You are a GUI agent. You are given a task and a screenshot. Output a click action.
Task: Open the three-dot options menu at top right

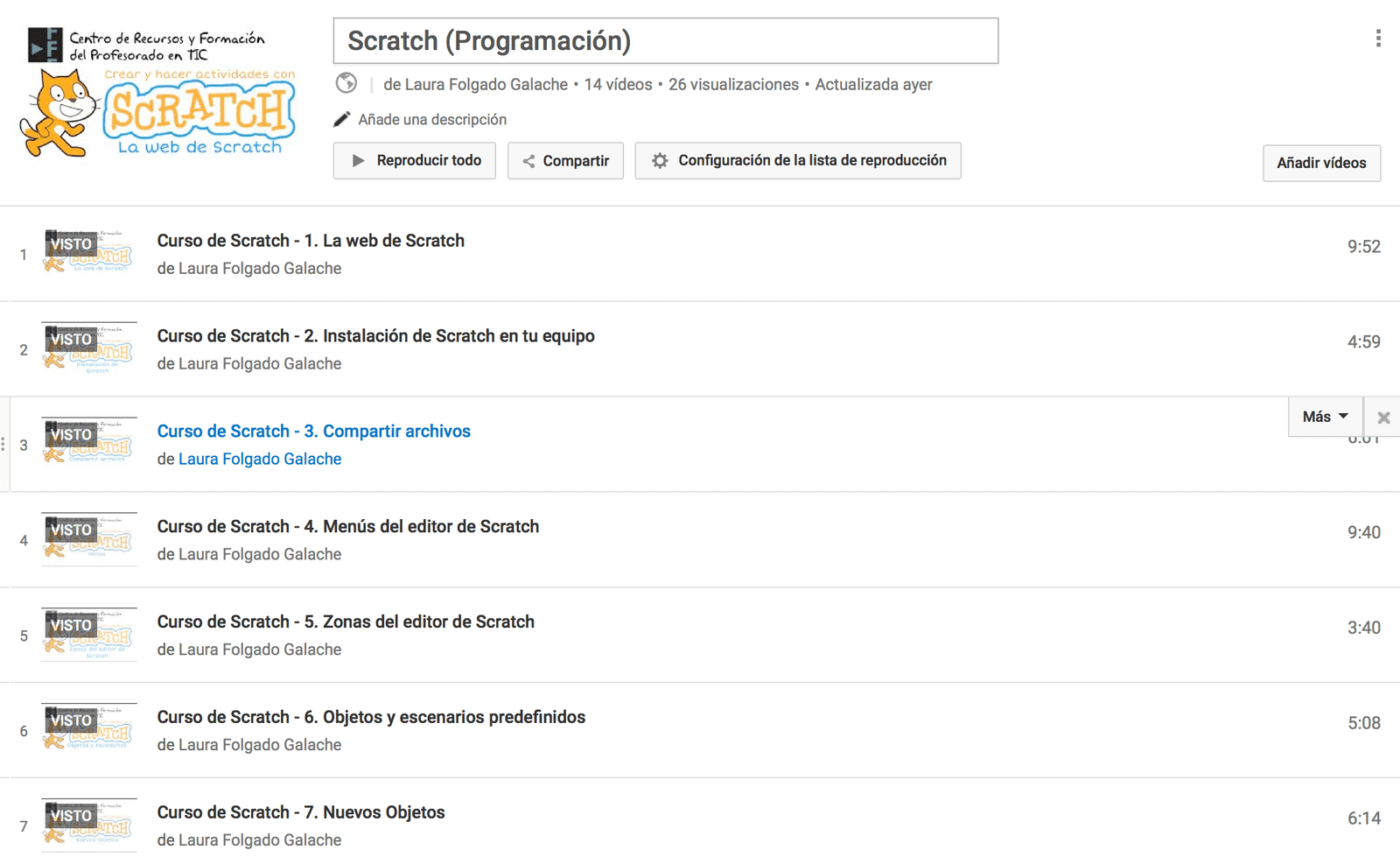(x=1378, y=39)
